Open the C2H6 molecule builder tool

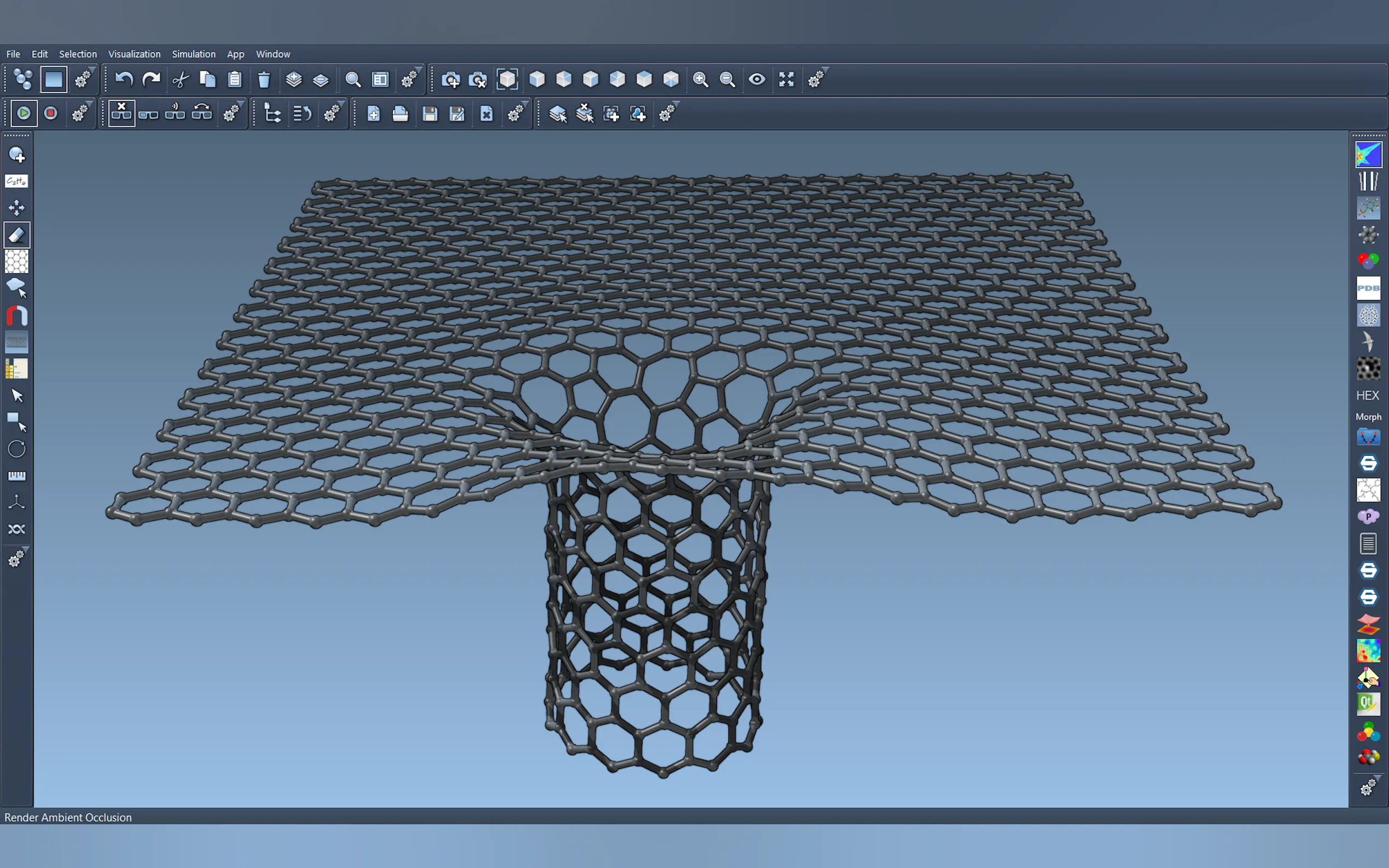pos(16,181)
